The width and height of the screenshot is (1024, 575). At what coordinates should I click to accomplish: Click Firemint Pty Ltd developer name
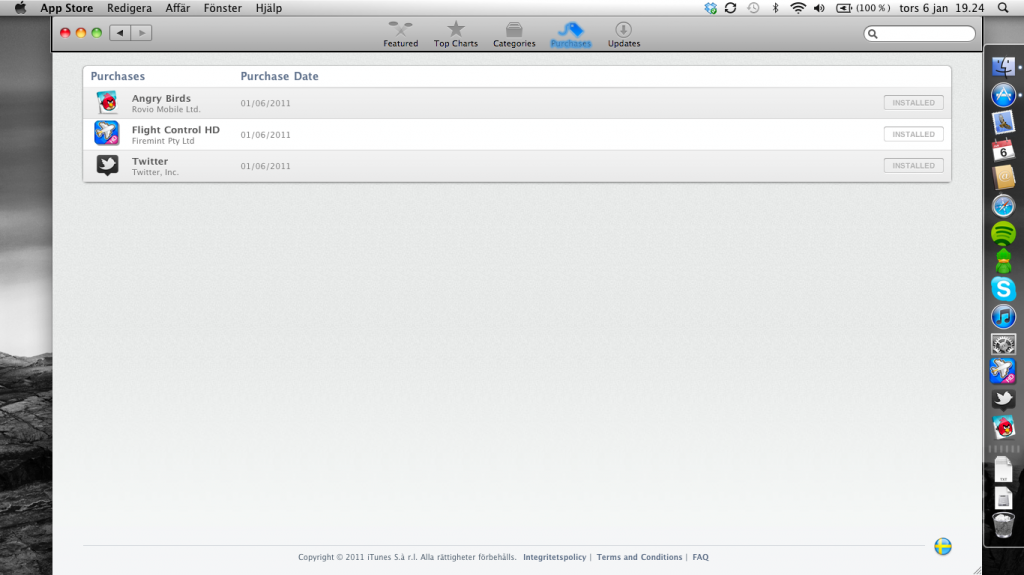point(163,141)
